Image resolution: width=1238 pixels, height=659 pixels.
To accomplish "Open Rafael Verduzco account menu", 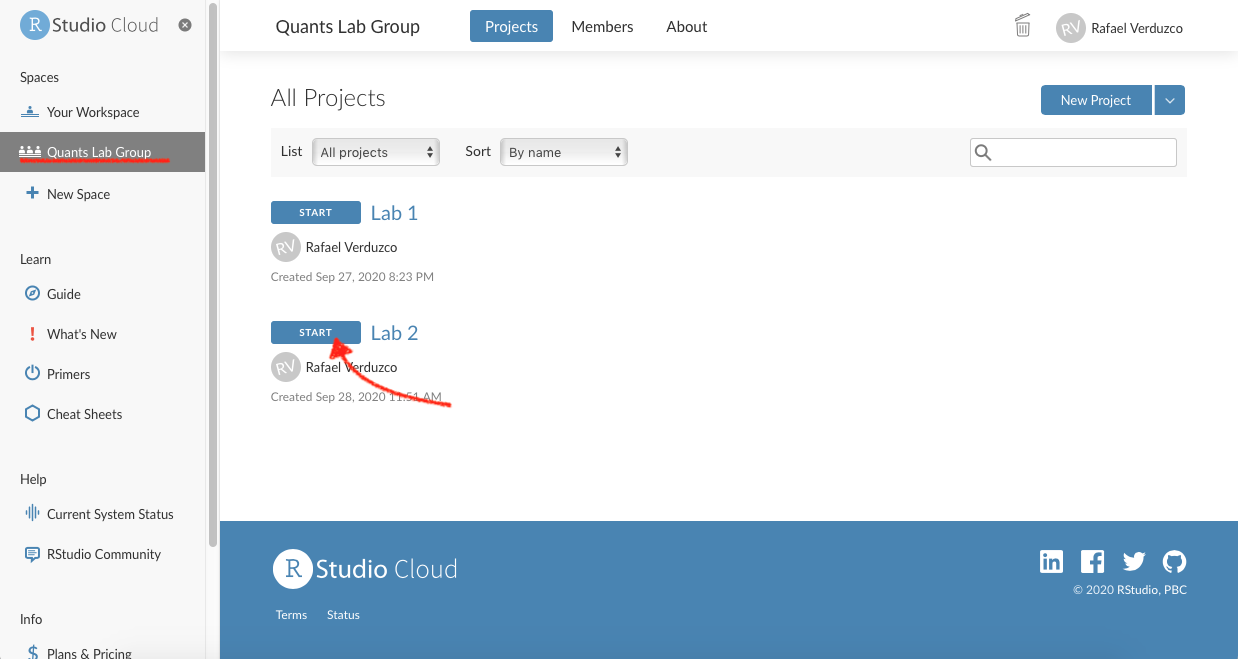I will [x=1137, y=28].
